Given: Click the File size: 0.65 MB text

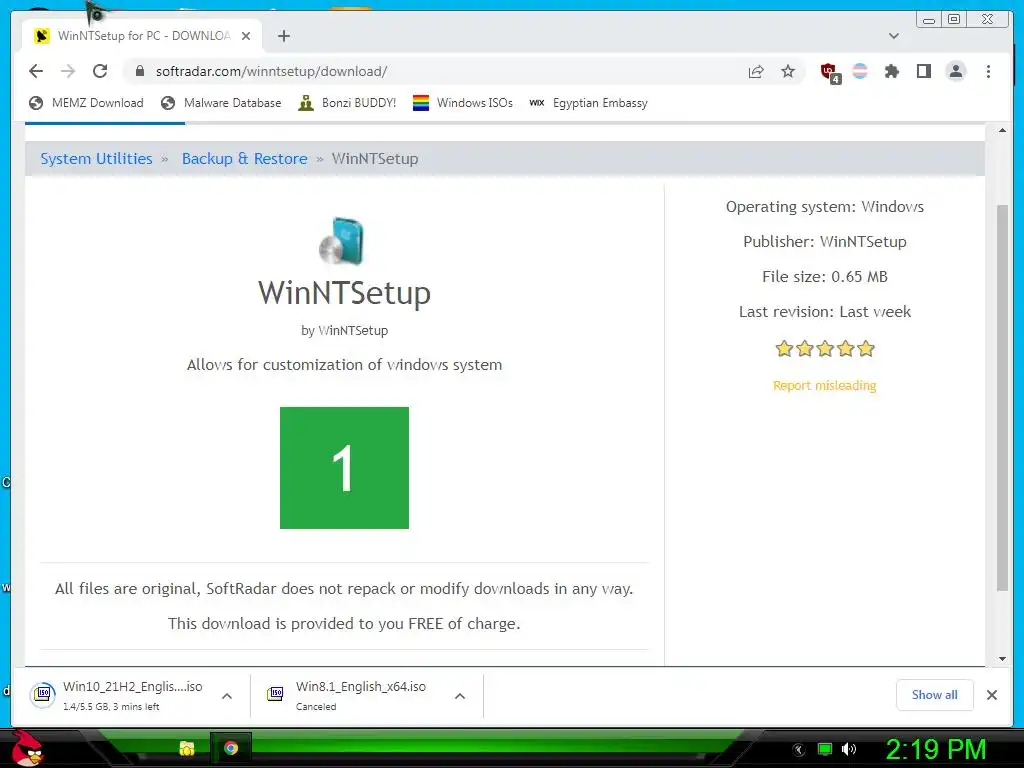Looking at the screenshot, I should (825, 276).
